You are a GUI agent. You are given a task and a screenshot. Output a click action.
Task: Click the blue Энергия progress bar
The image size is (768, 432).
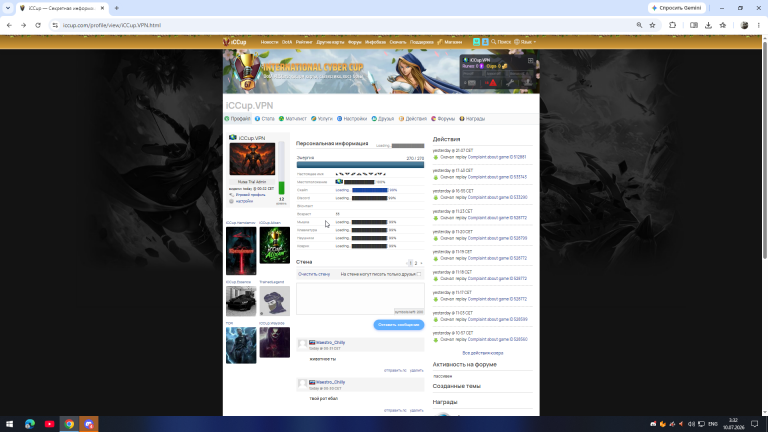[x=360, y=165]
